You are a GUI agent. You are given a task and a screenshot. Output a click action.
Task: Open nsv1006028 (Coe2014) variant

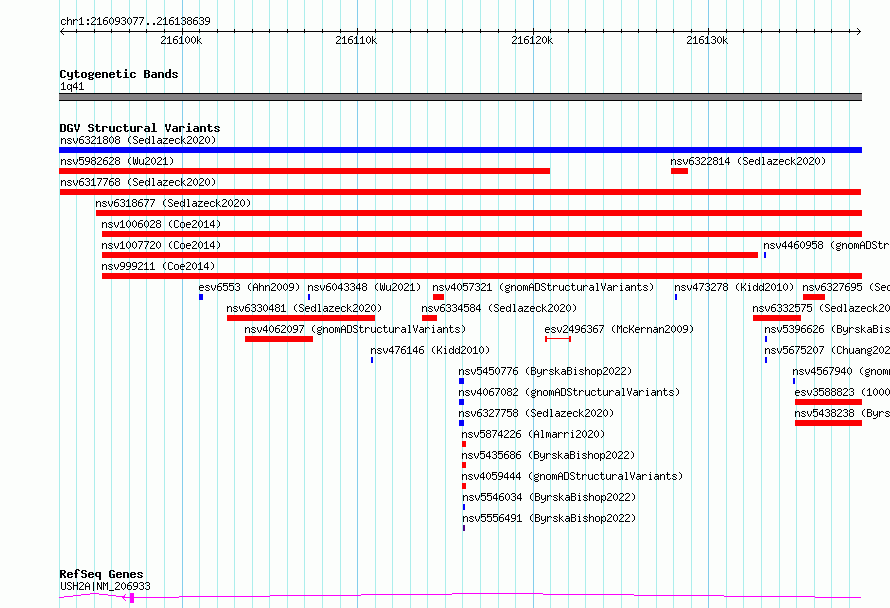coord(161,224)
